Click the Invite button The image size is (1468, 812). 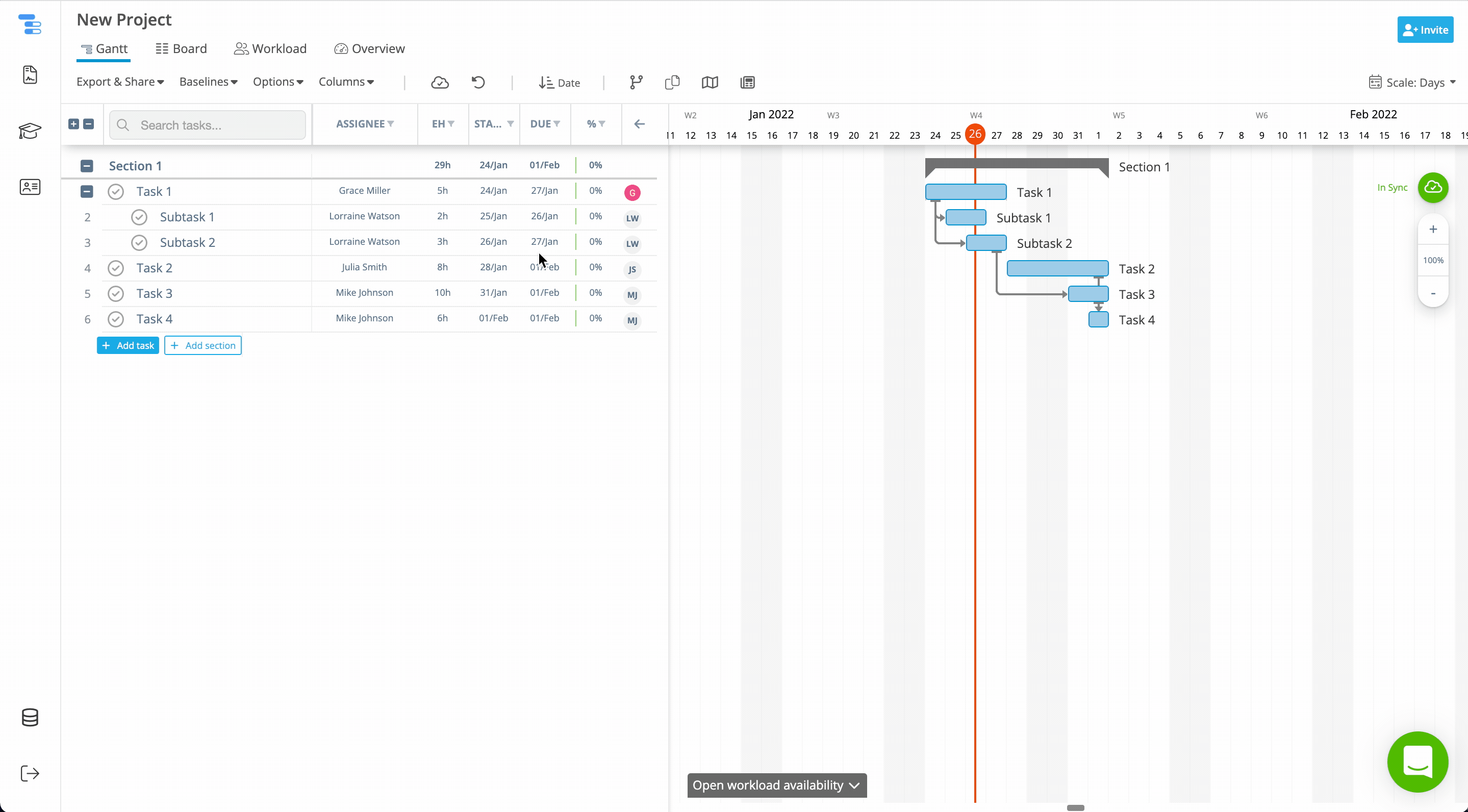pos(1425,30)
